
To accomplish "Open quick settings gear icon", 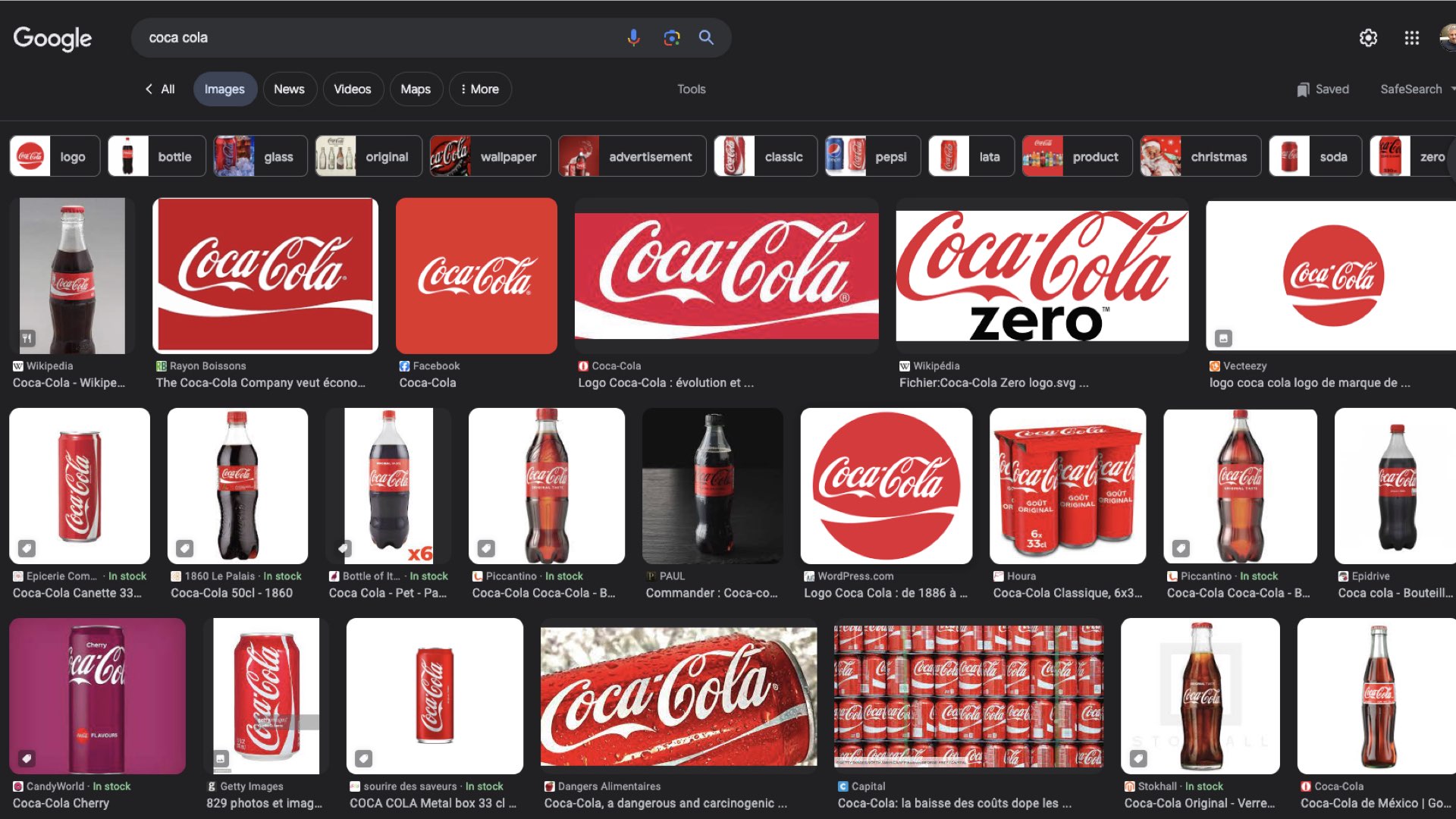I will (x=1368, y=38).
